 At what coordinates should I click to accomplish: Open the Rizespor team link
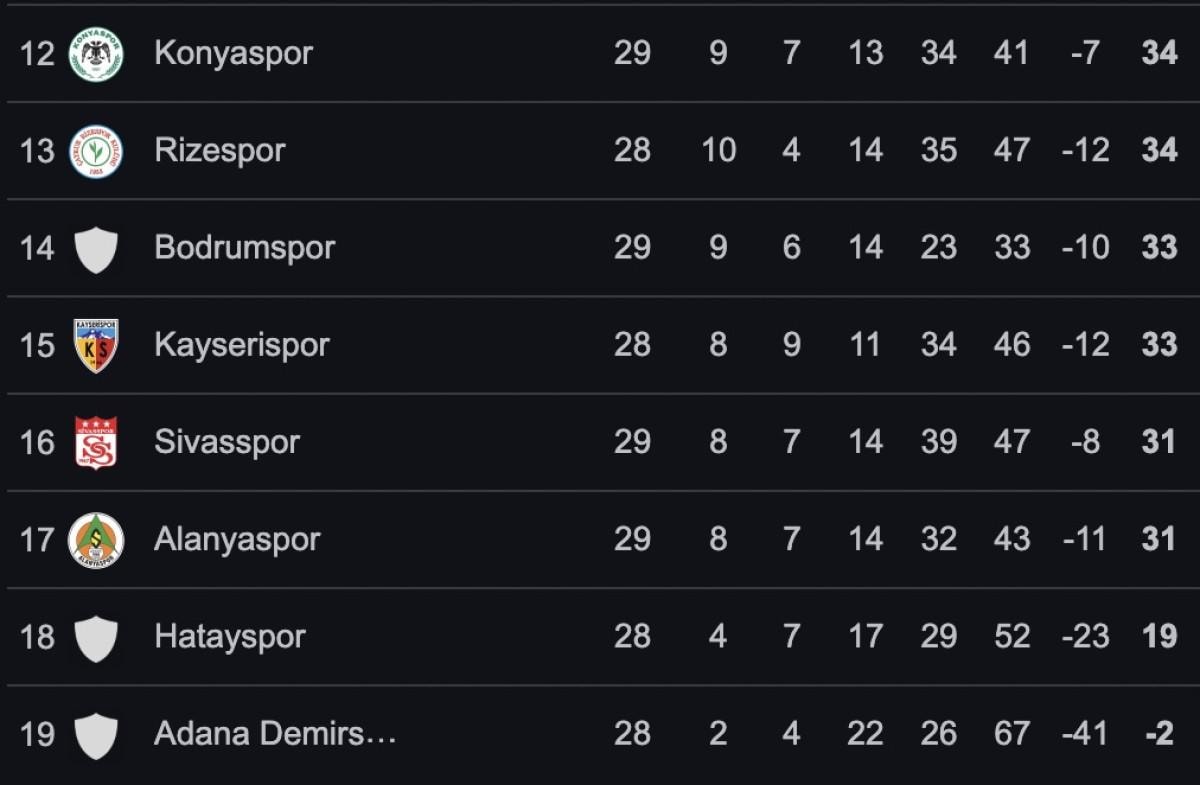coord(220,151)
